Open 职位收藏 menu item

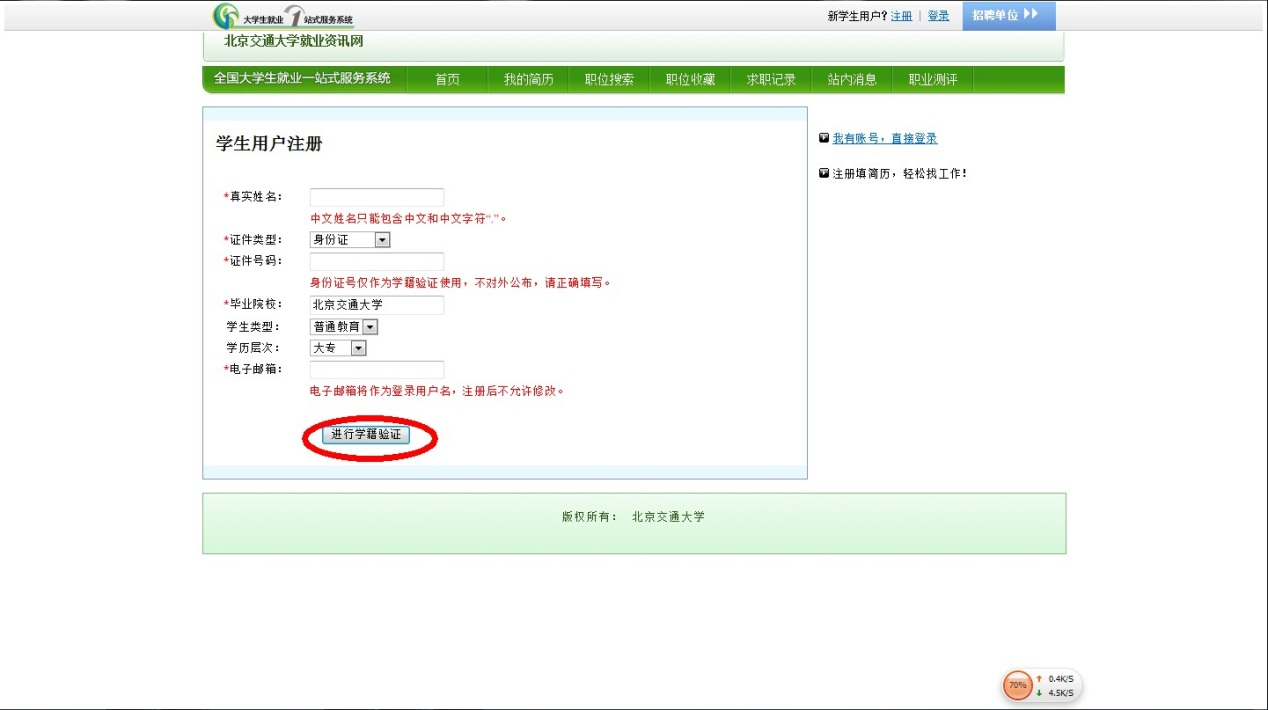coord(691,80)
